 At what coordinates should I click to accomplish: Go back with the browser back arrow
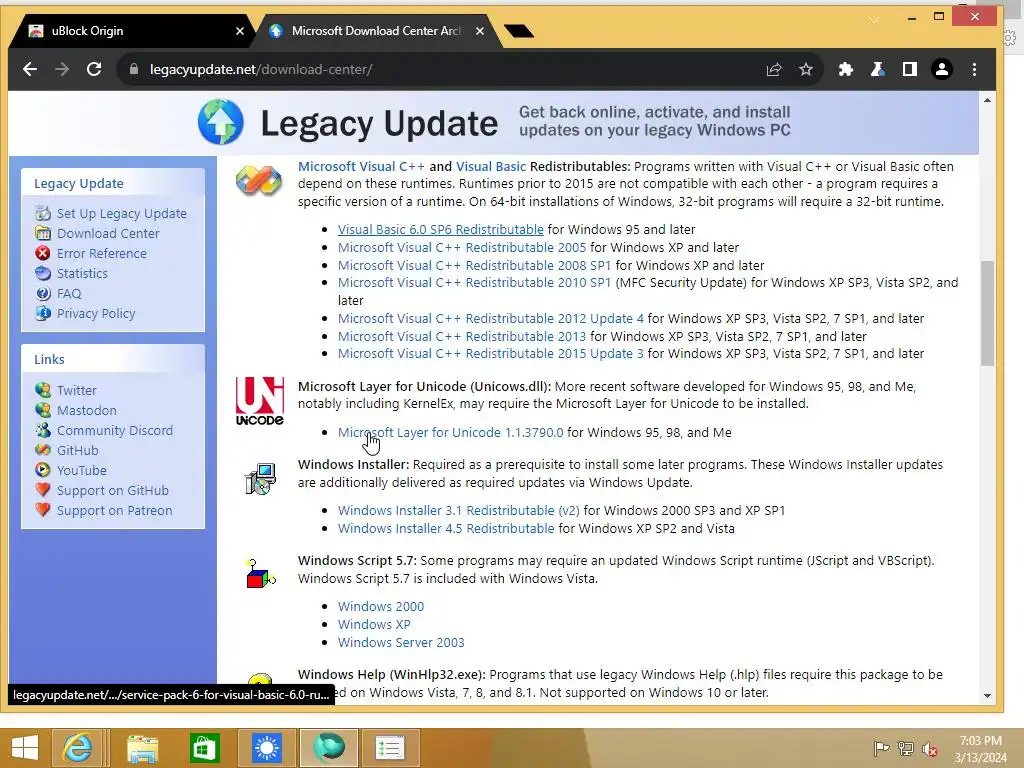click(30, 69)
